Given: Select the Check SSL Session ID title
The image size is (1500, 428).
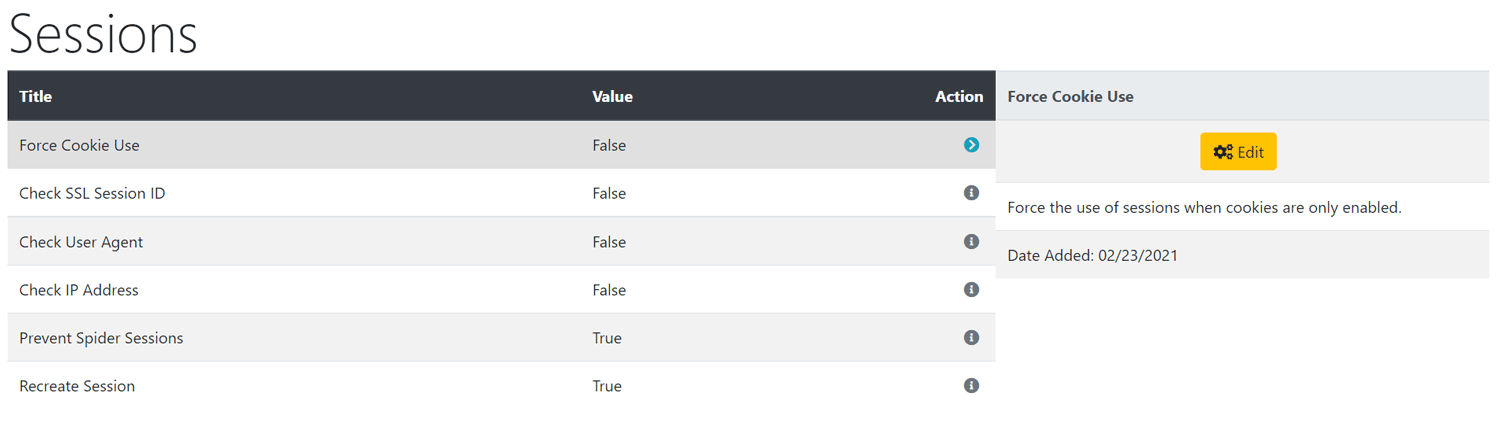Looking at the screenshot, I should (92, 193).
